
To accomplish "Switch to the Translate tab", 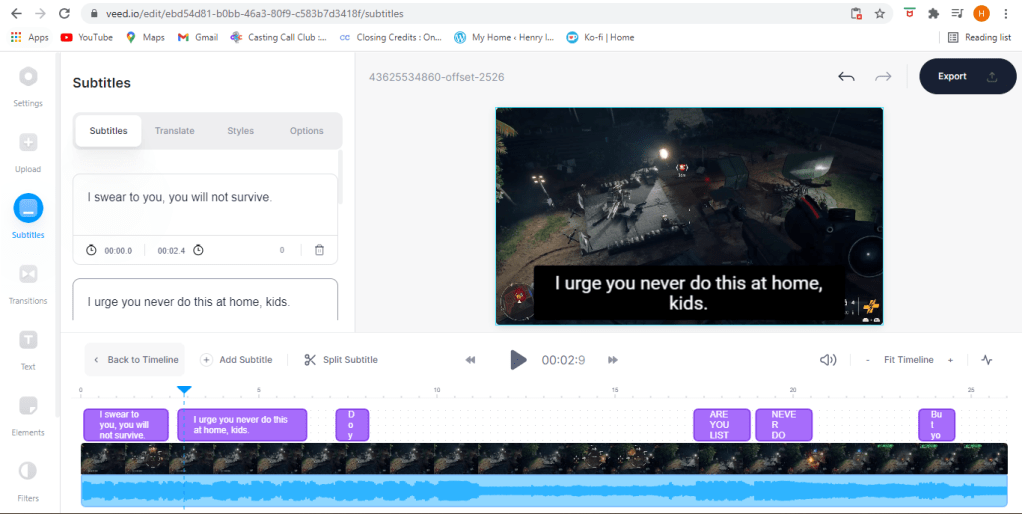I will (174, 131).
